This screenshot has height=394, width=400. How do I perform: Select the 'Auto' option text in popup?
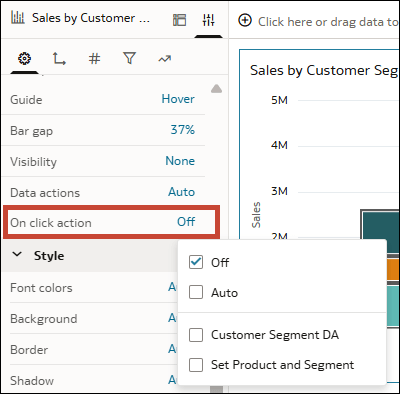[x=224, y=293]
